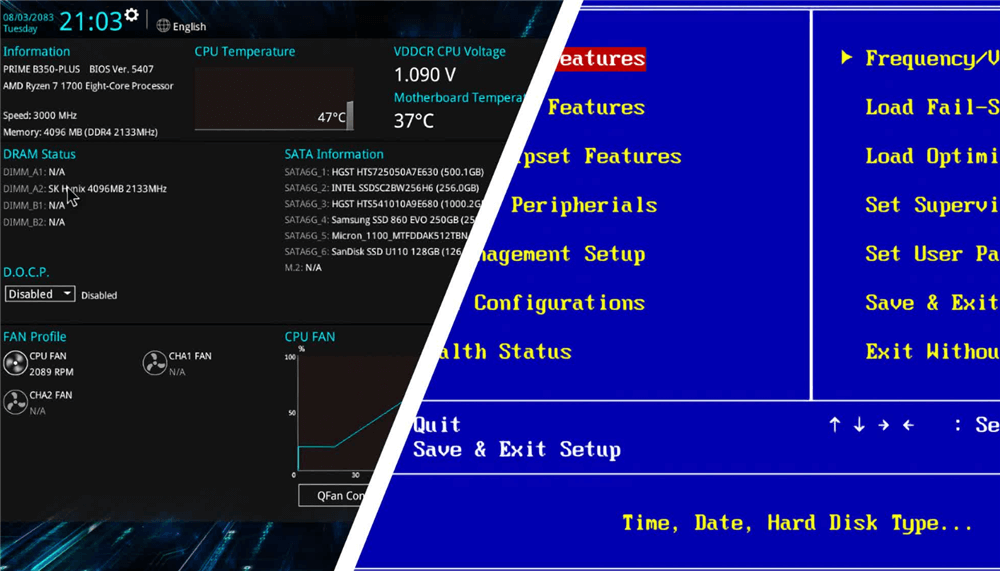Open the settings gear beside the clock
The image size is (1000, 571).
point(131,15)
